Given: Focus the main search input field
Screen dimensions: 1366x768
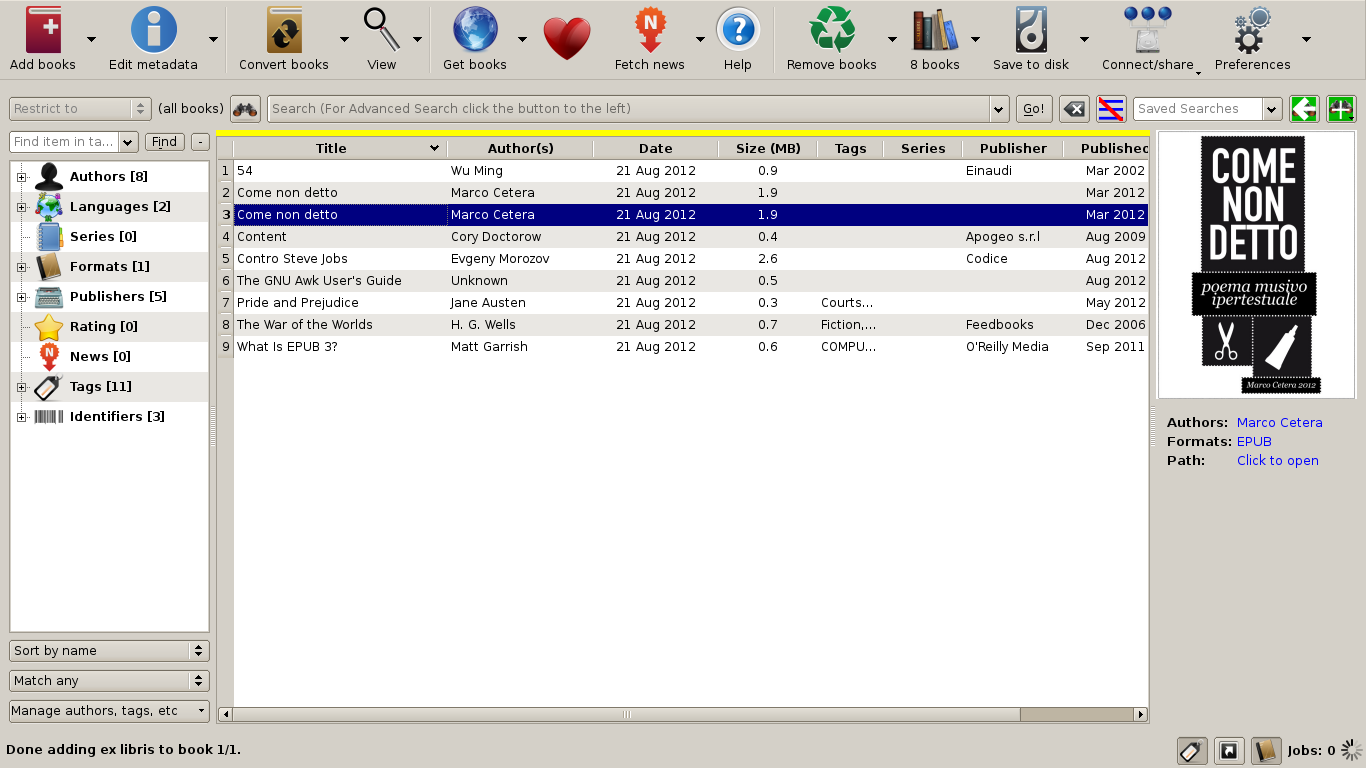Looking at the screenshot, I should (x=629, y=109).
